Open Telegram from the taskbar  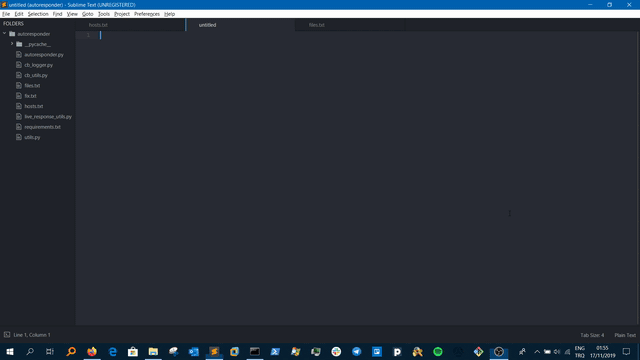pos(356,351)
